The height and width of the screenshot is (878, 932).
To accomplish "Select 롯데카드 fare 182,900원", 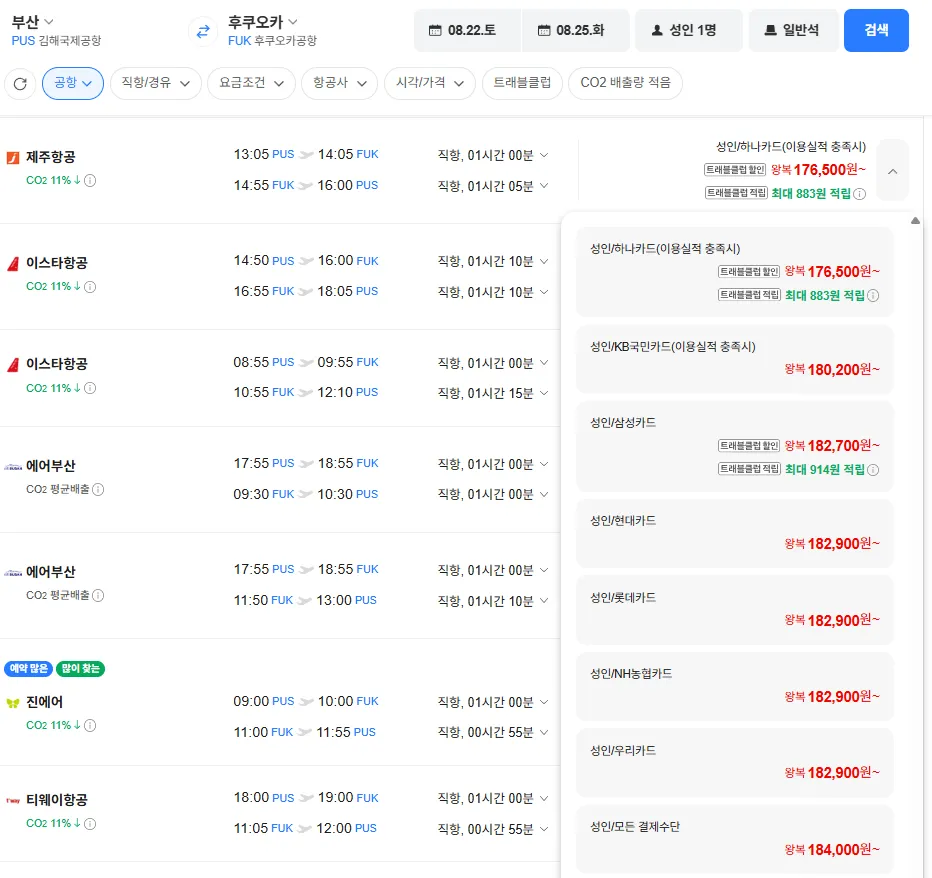I will [x=735, y=610].
